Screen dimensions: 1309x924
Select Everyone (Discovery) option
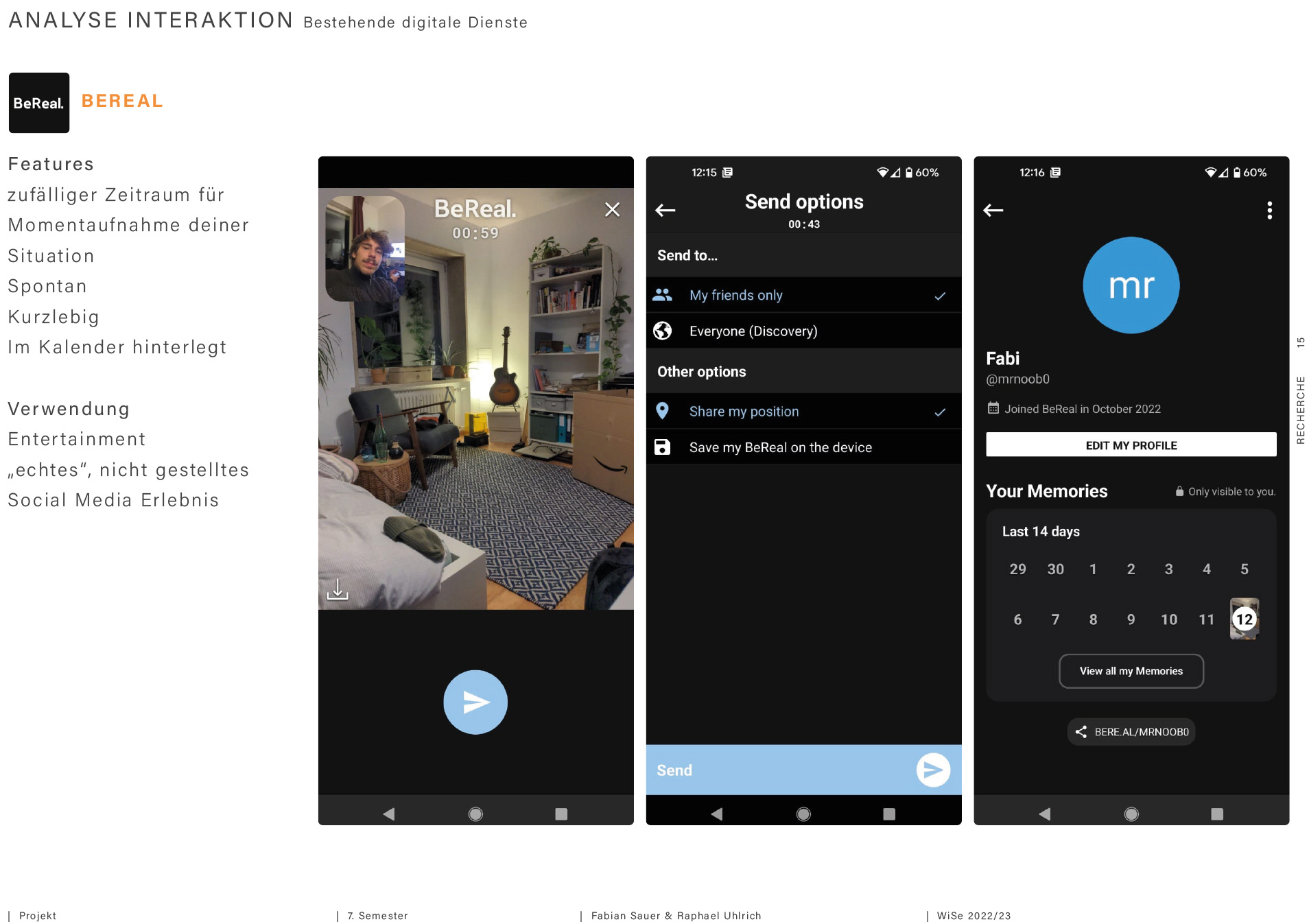pos(803,331)
